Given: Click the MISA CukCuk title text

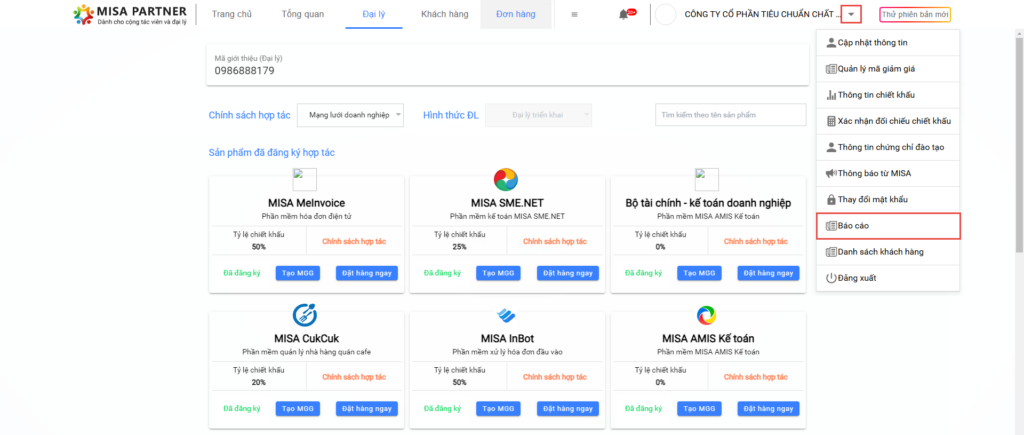Looking at the screenshot, I should click(x=306, y=338).
